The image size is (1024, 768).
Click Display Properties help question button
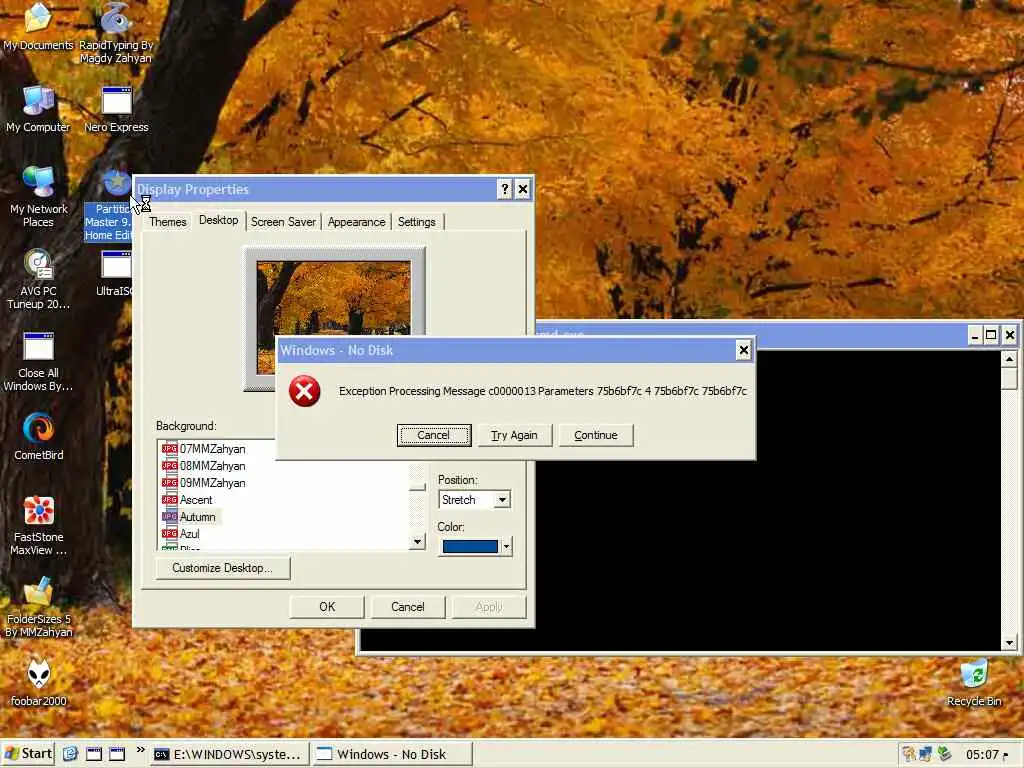tap(504, 189)
